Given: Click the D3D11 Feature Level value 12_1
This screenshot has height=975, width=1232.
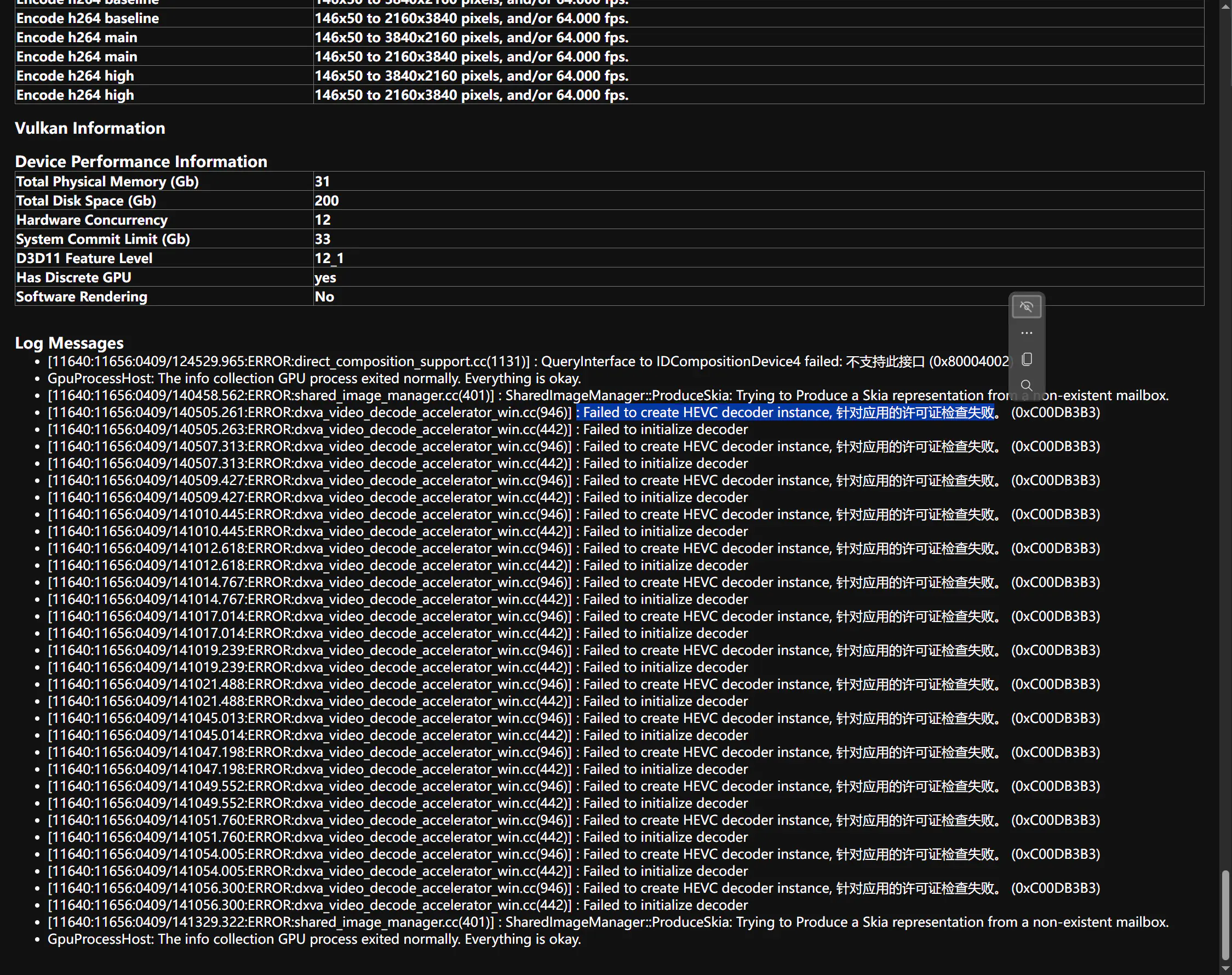Looking at the screenshot, I should point(329,259).
